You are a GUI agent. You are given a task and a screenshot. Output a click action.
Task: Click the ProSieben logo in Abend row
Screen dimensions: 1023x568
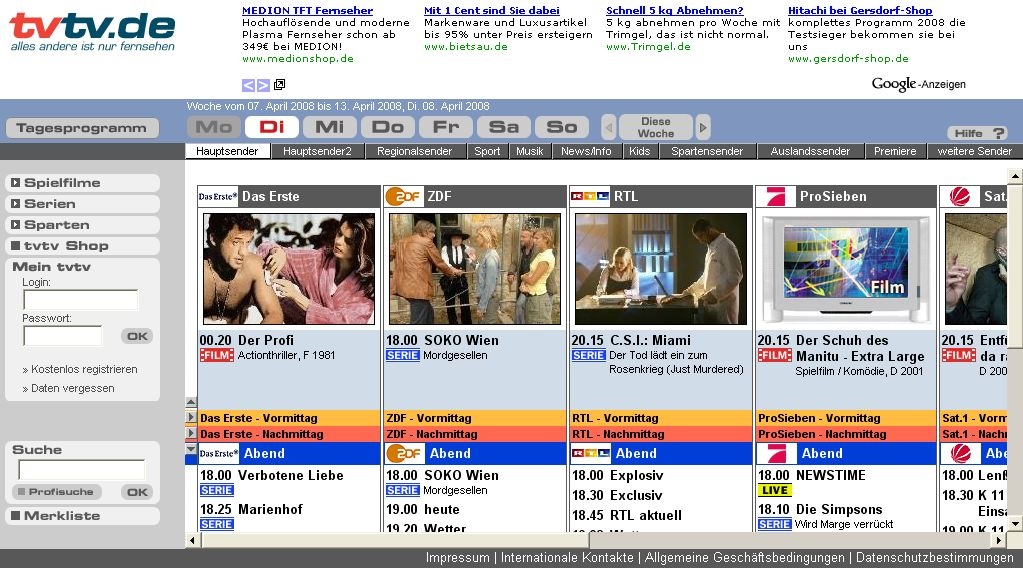(776, 453)
